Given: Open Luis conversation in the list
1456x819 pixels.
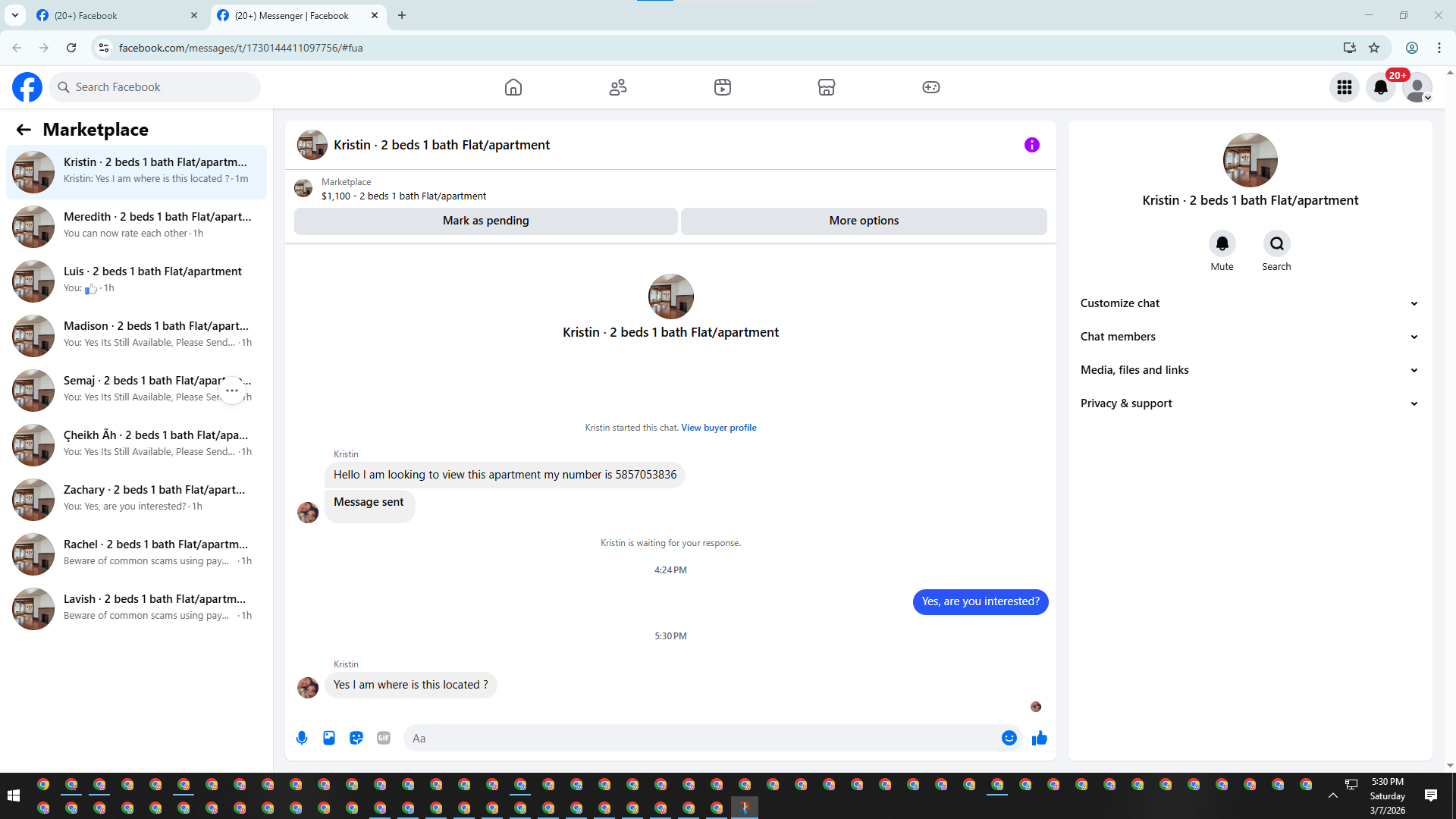Looking at the screenshot, I should click(x=136, y=281).
